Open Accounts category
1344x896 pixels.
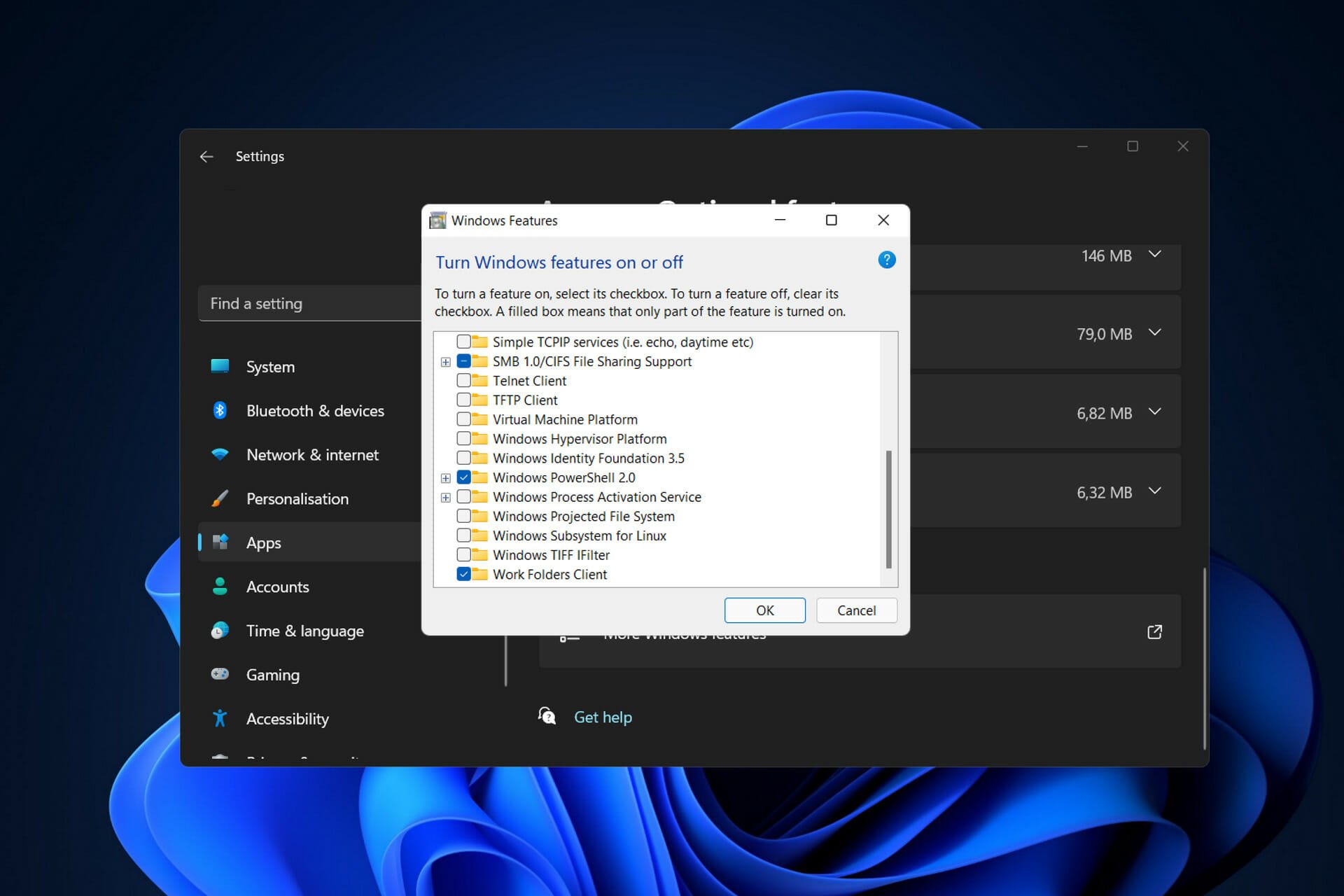click(x=310, y=586)
